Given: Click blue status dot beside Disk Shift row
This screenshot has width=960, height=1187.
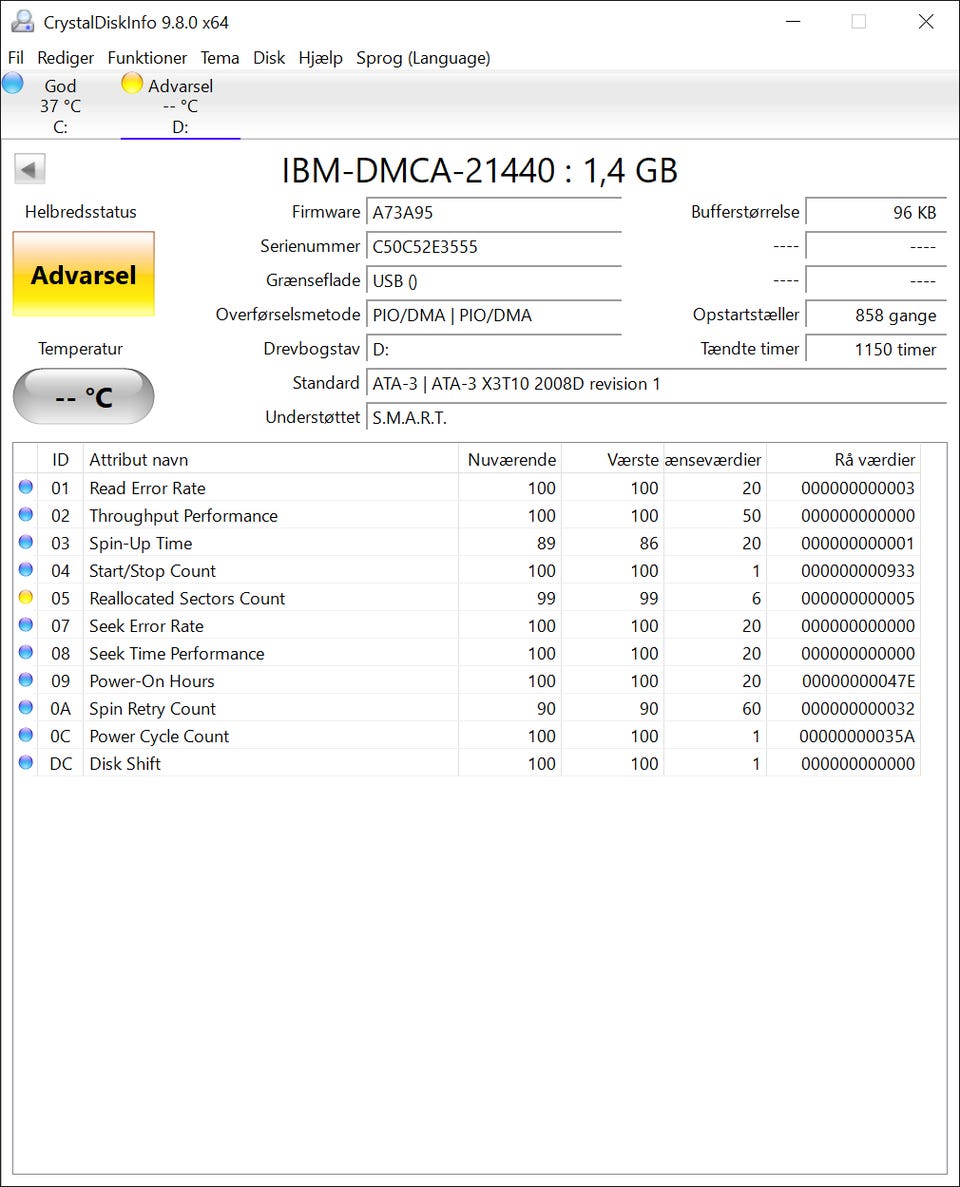Looking at the screenshot, I should pos(26,763).
